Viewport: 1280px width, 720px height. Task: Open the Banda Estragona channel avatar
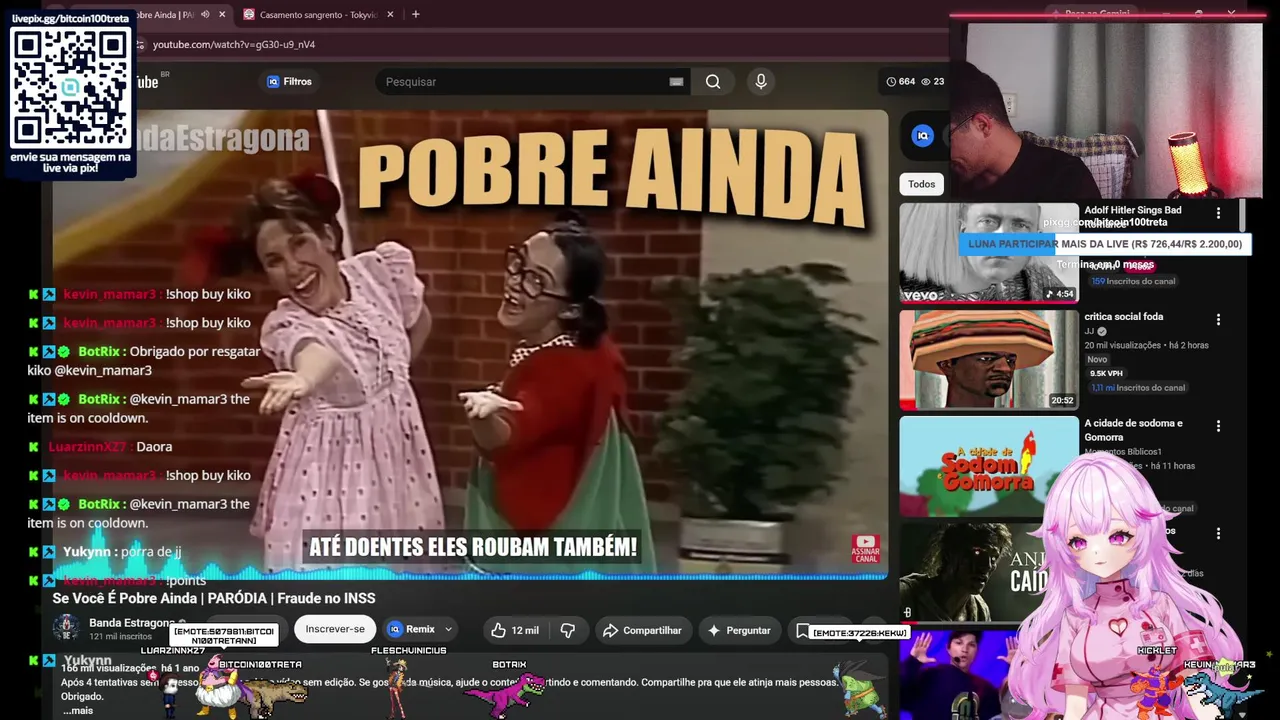click(x=66, y=629)
